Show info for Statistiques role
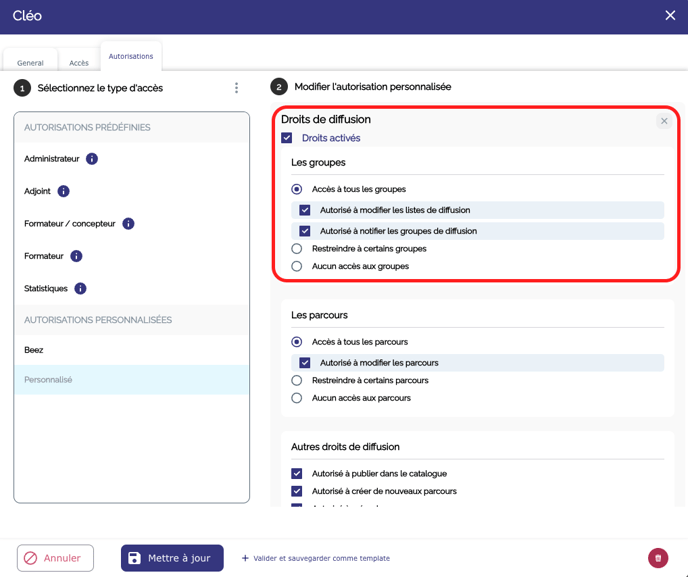The width and height of the screenshot is (688, 577). [x=80, y=289]
